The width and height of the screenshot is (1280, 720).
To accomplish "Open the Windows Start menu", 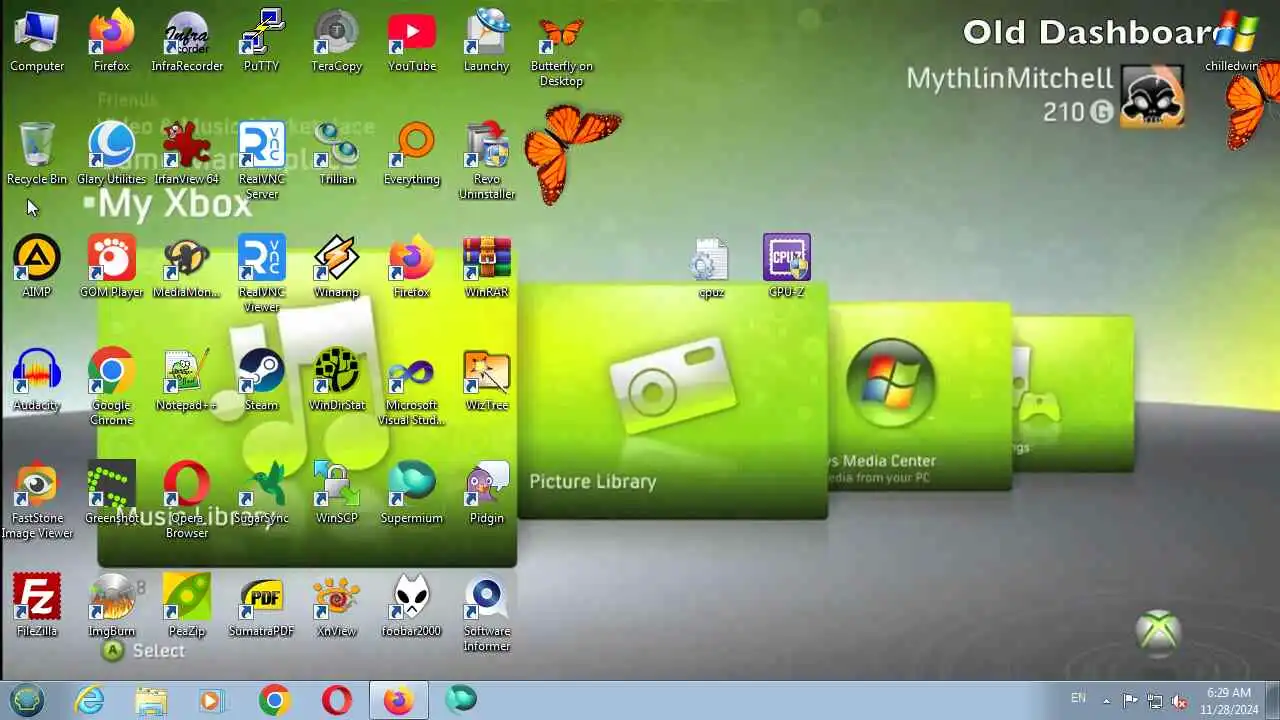I will [27, 700].
